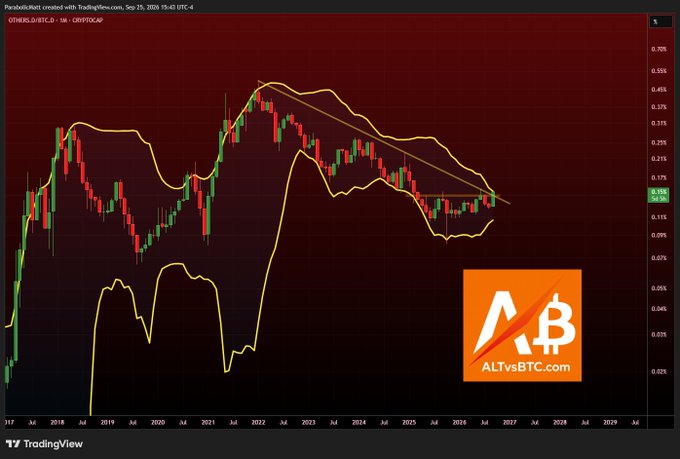The image size is (680, 459).
Task: Click the 2029 time axis label
Action: click(x=610, y=422)
